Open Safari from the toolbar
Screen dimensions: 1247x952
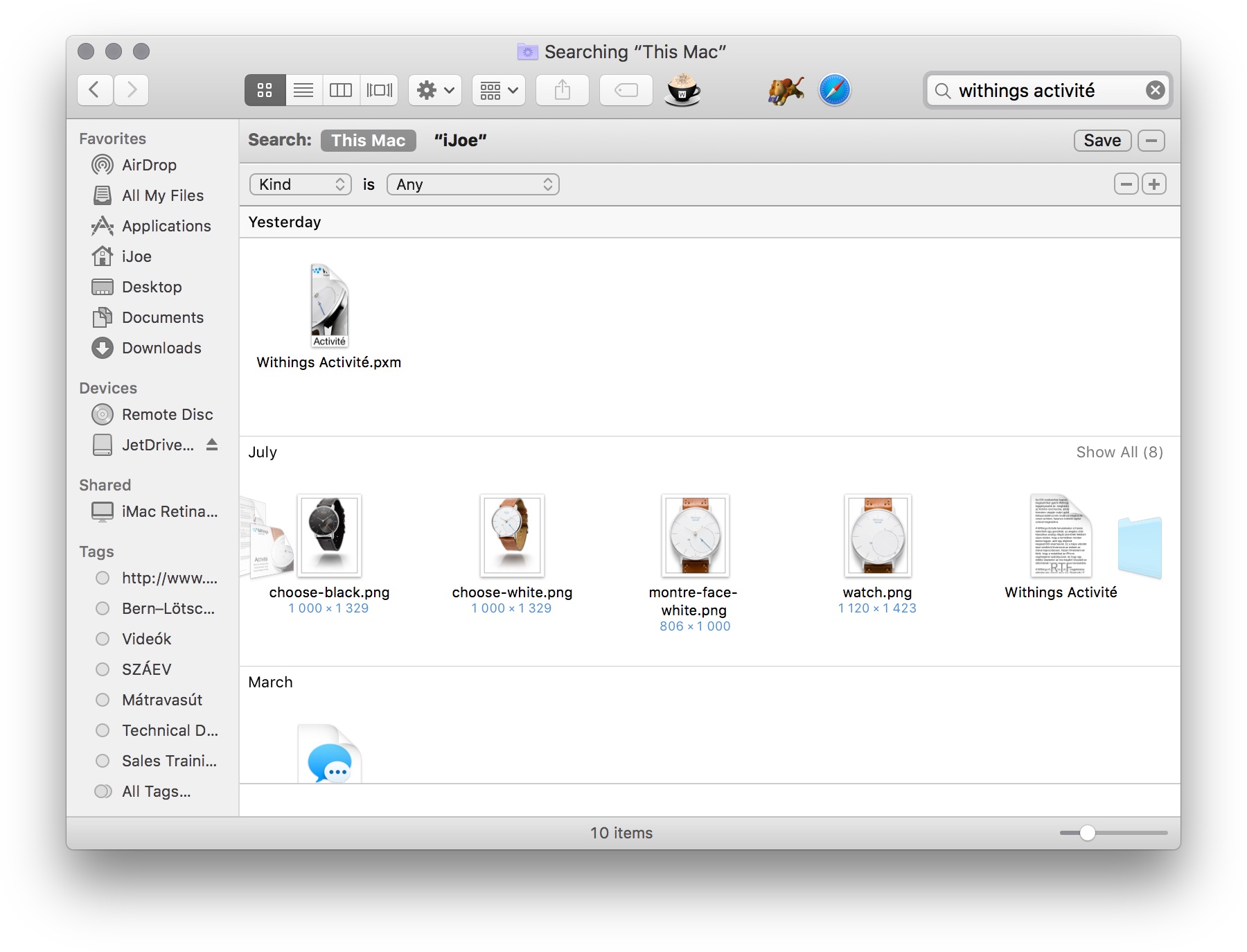coord(835,90)
